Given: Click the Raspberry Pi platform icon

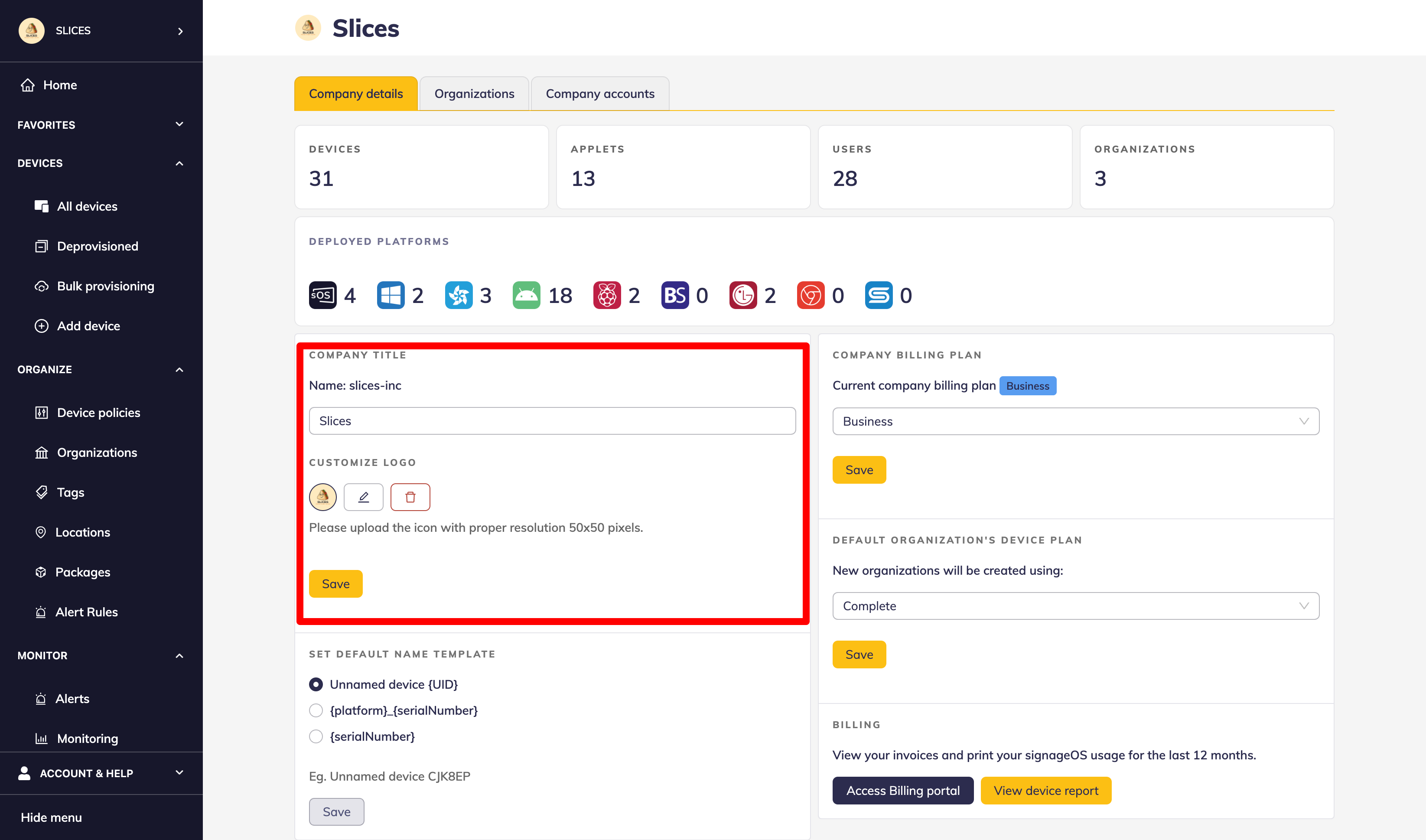Looking at the screenshot, I should pyautogui.click(x=607, y=295).
